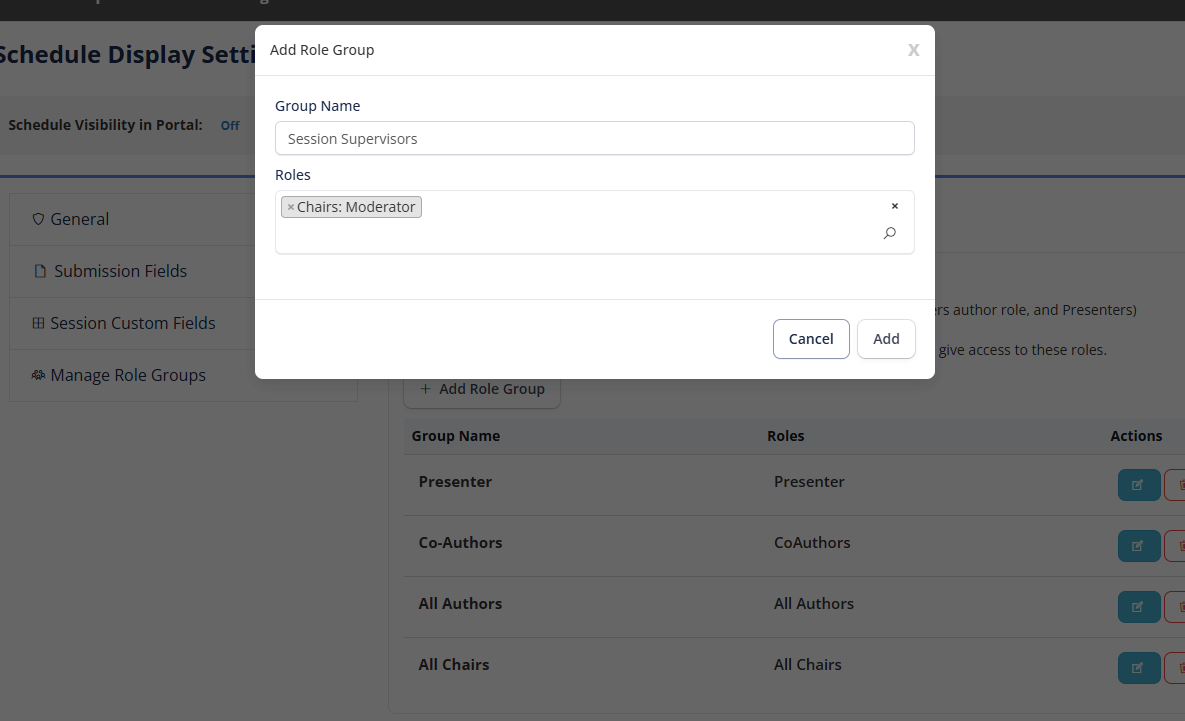Viewport: 1185px width, 721px height.
Task: Clear all selected roles in Roles field
Action: 894,206
